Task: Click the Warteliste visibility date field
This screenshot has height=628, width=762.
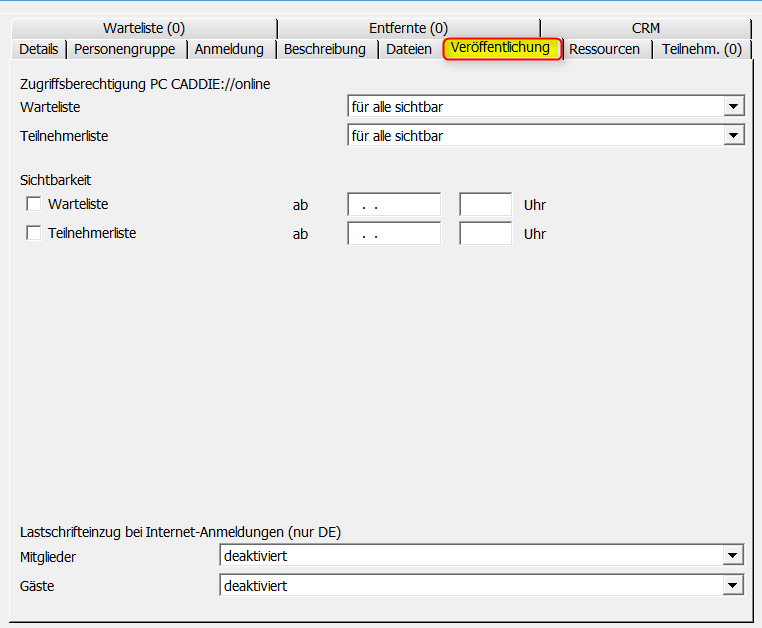Action: click(x=393, y=205)
